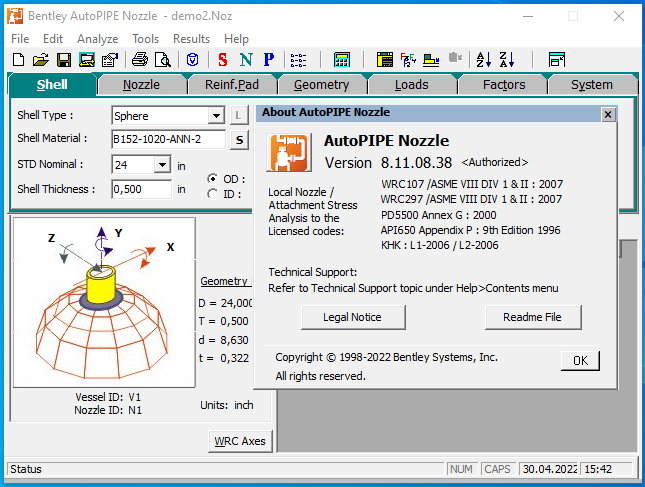Switch to the Geometry tab
Viewport: 645px width, 487px height.
pyautogui.click(x=321, y=85)
